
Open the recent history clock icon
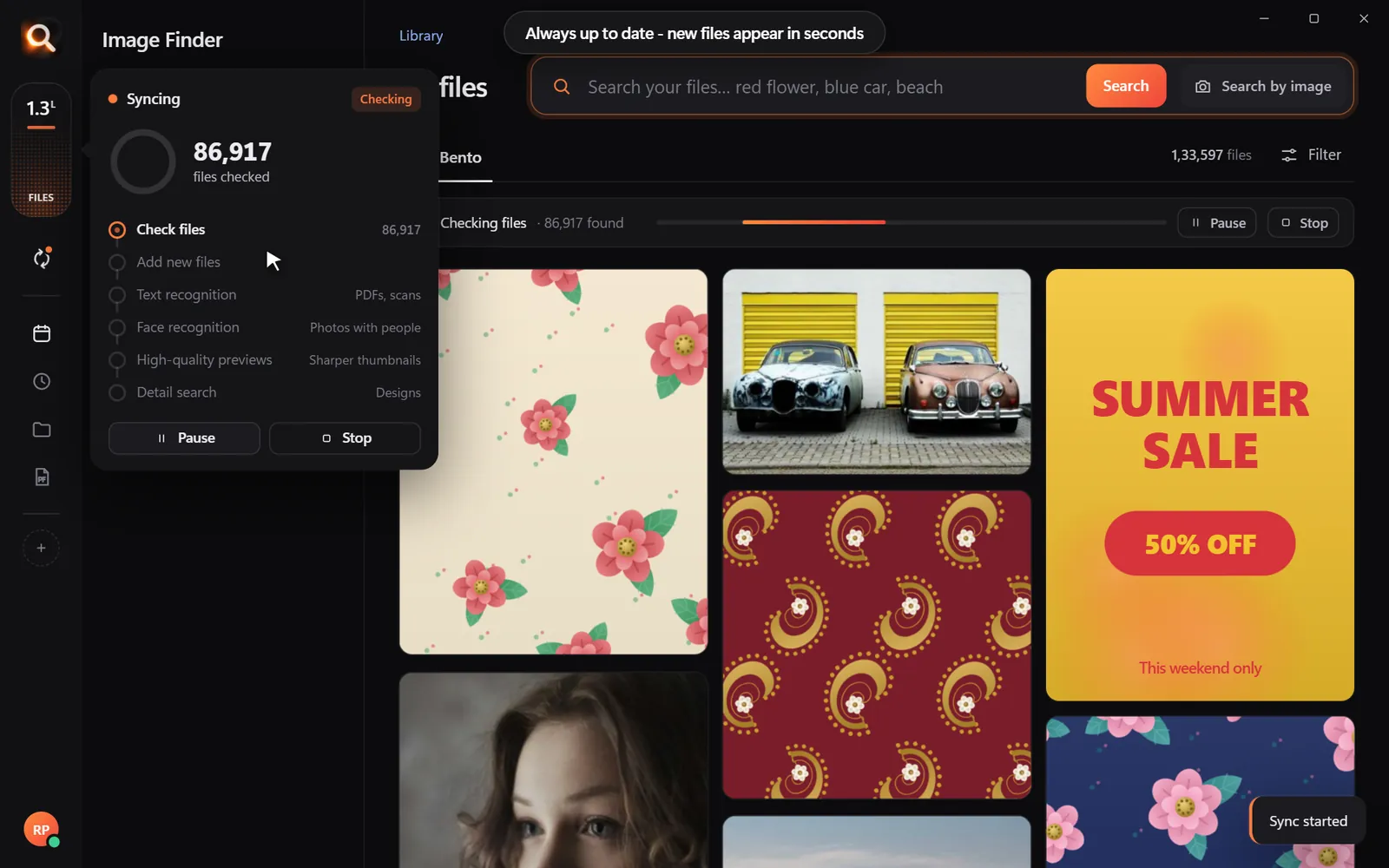pos(42,381)
